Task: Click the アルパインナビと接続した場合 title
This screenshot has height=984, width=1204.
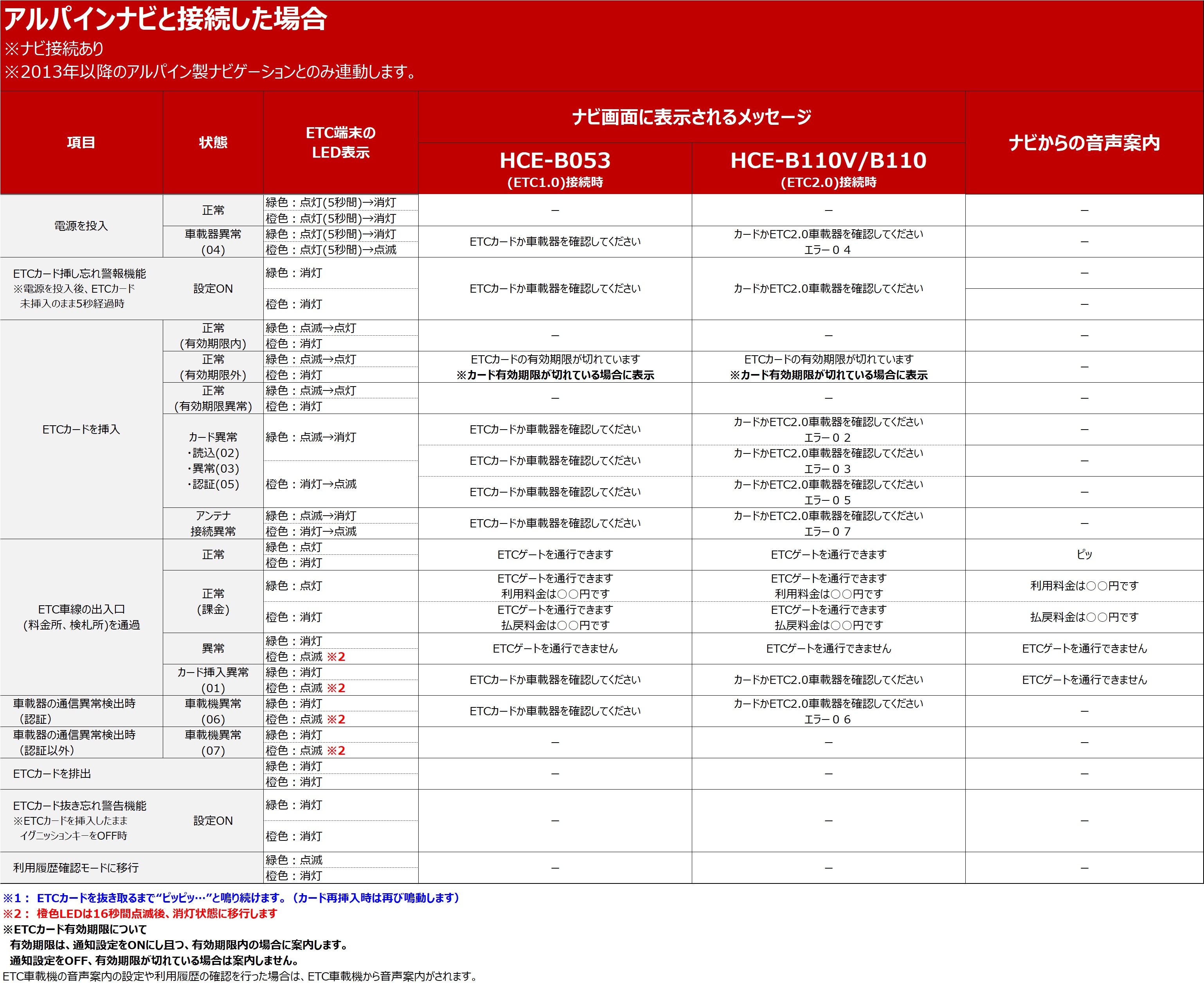Action: coord(166,19)
